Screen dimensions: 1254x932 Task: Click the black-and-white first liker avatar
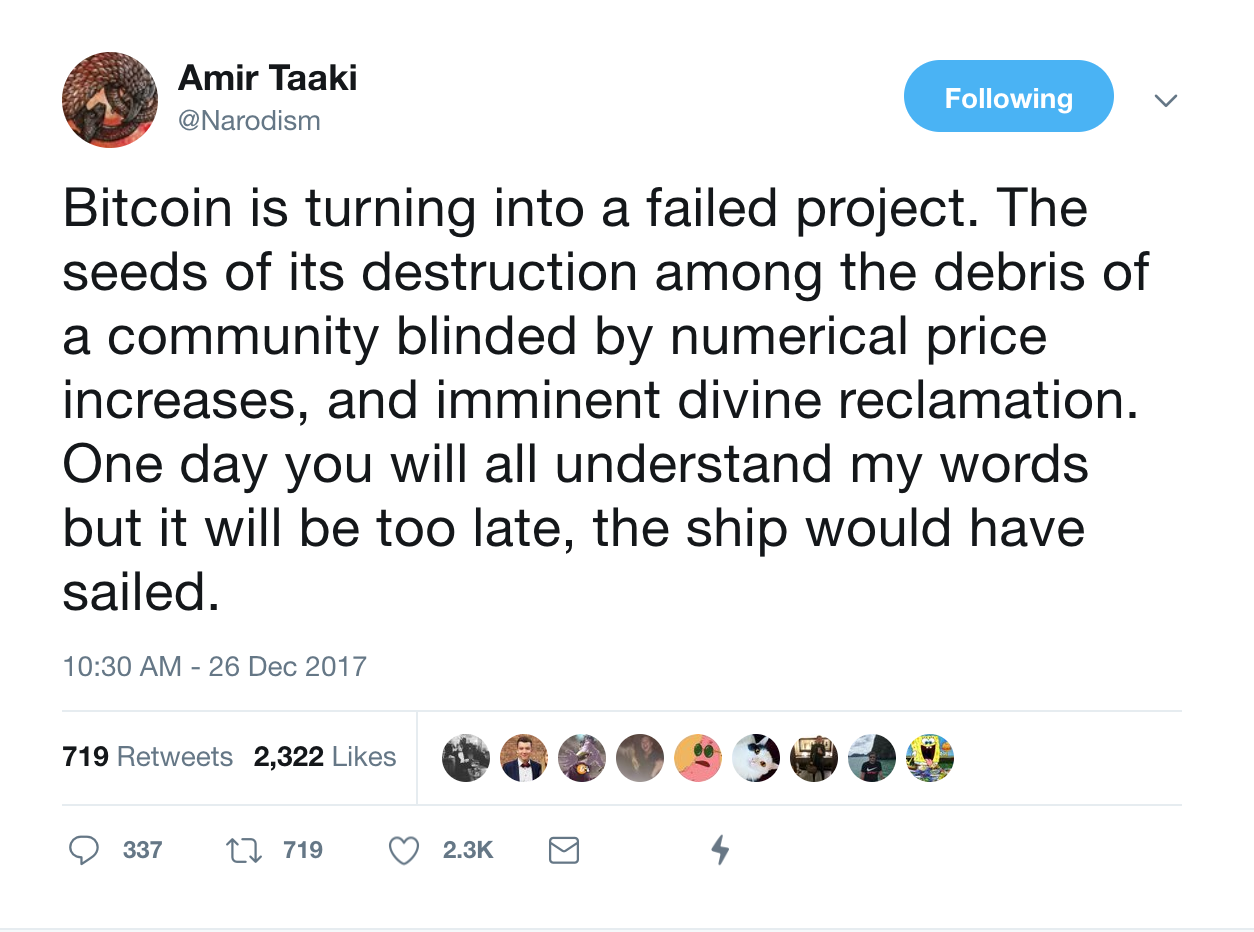click(x=466, y=758)
